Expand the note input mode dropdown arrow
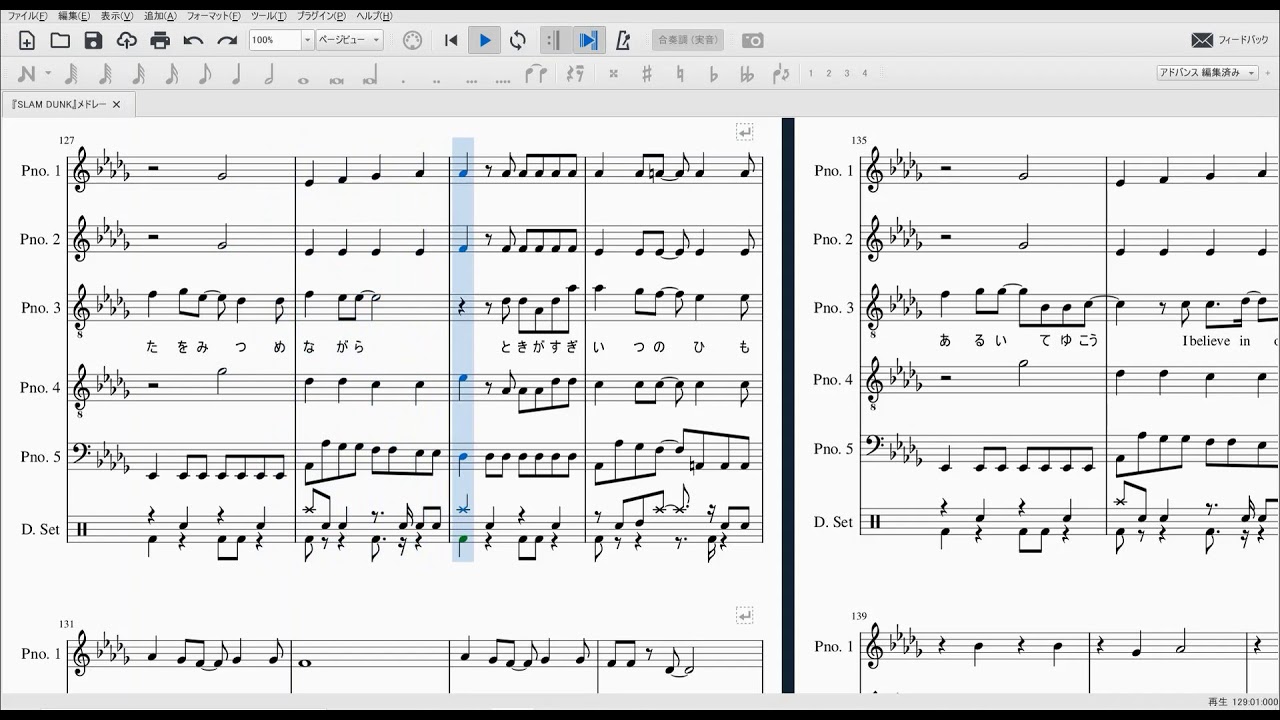This screenshot has height=720, width=1280. pos(48,74)
